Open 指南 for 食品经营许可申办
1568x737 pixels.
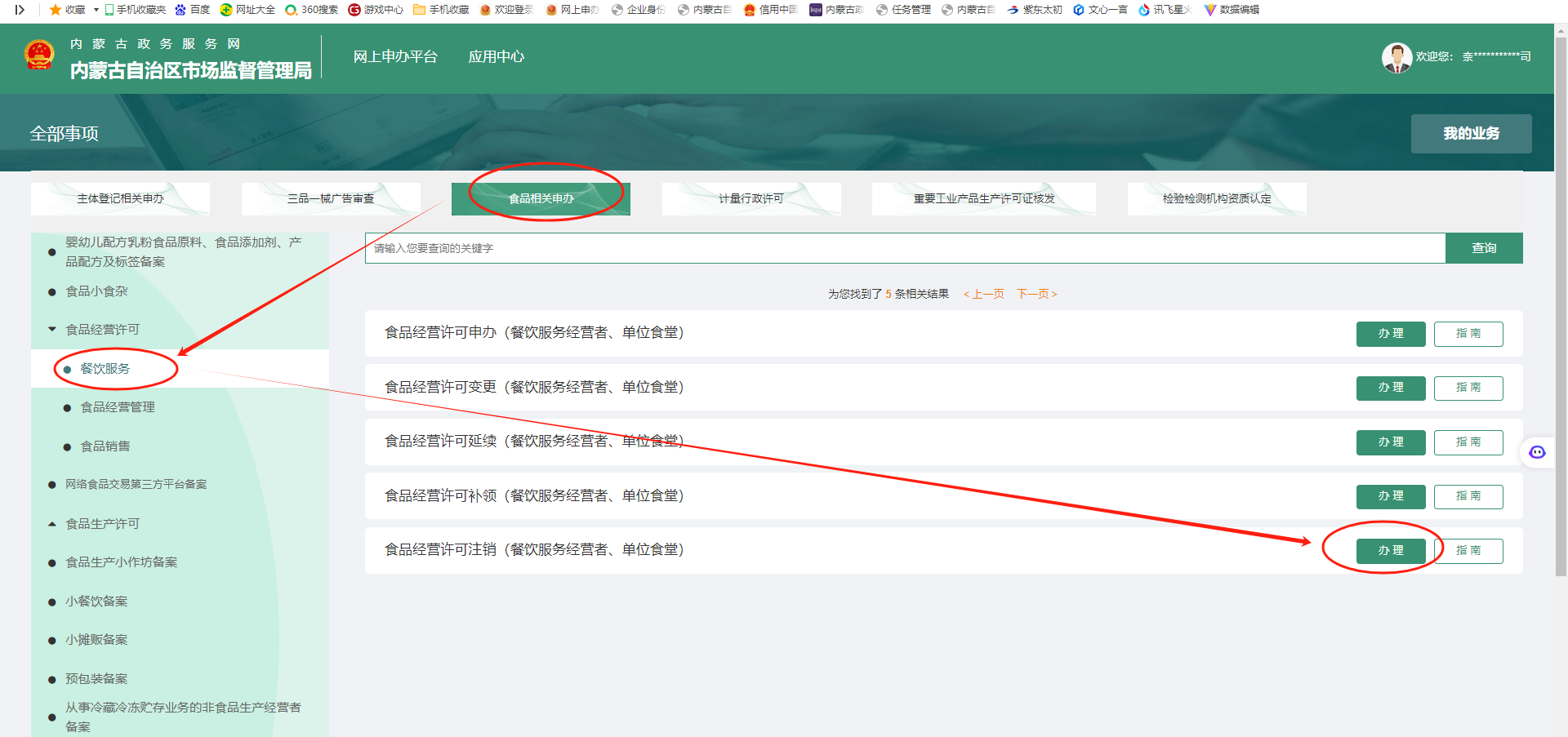(x=1468, y=334)
